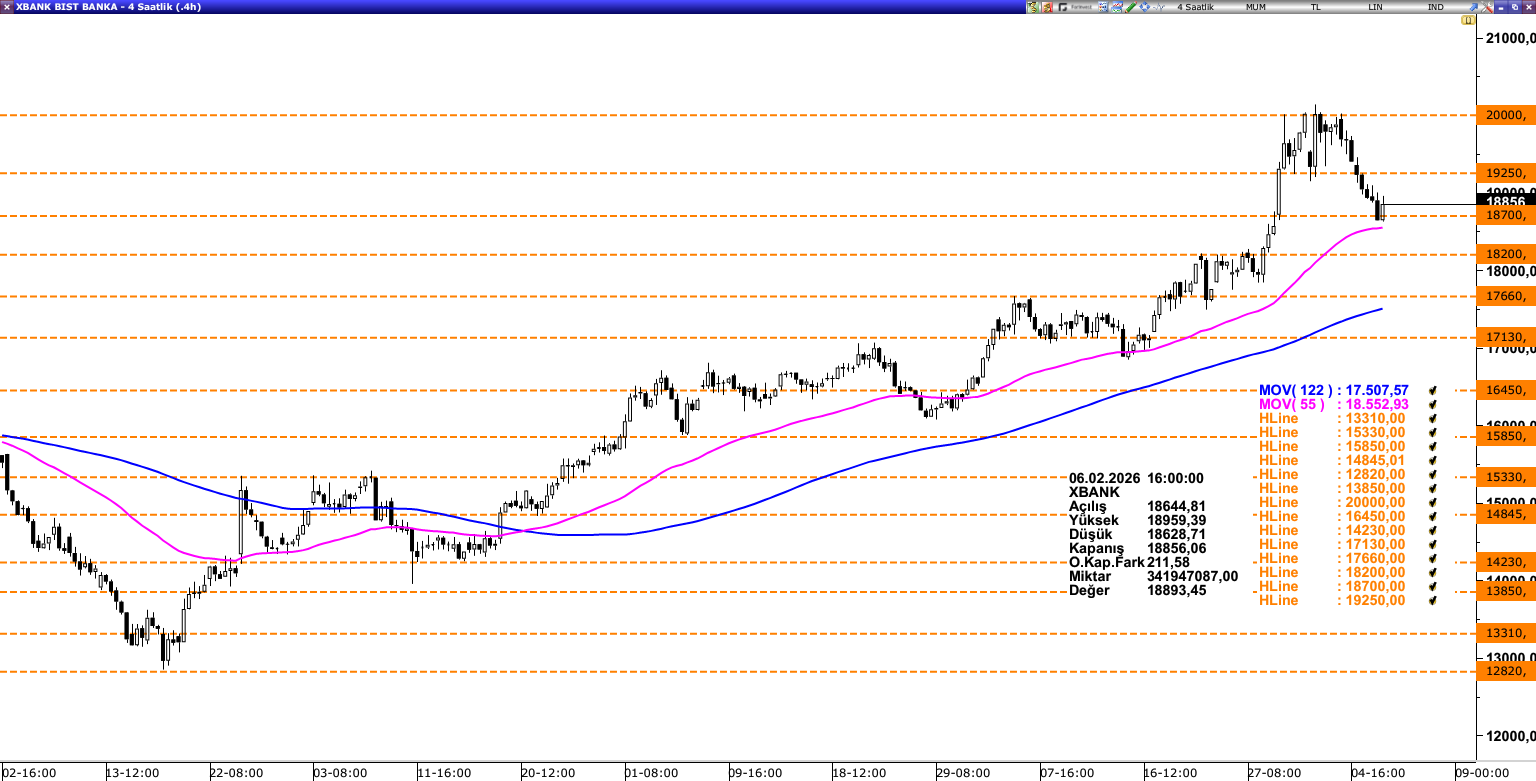Toggle the MOV(55) indicator checkmark
The width and height of the screenshot is (1536, 781).
coord(1433,404)
